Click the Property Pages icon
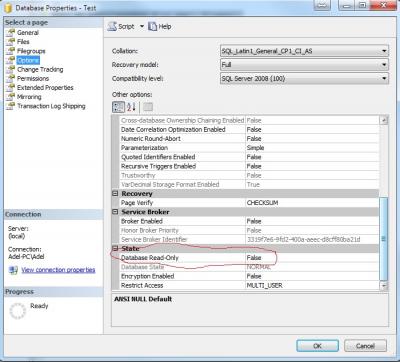The height and width of the screenshot is (362, 400). coord(148,107)
